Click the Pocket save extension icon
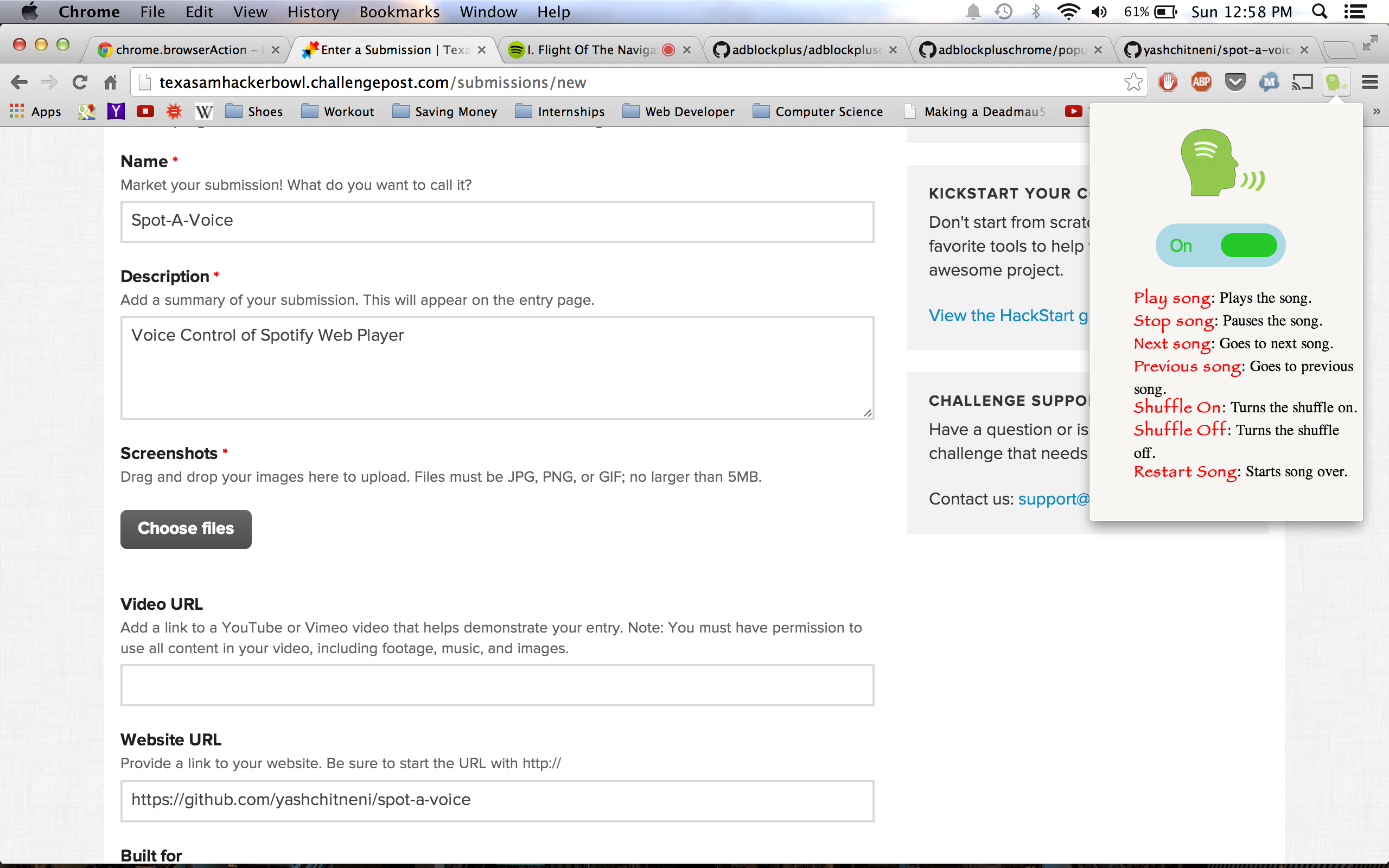 tap(1234, 82)
